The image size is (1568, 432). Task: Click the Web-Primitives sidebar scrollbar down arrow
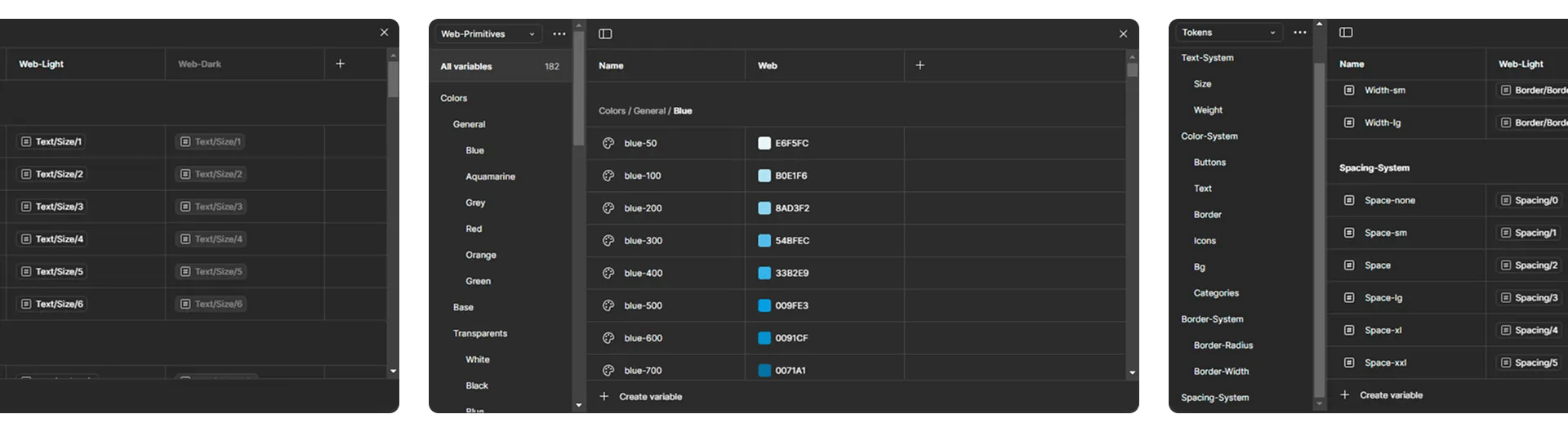579,405
